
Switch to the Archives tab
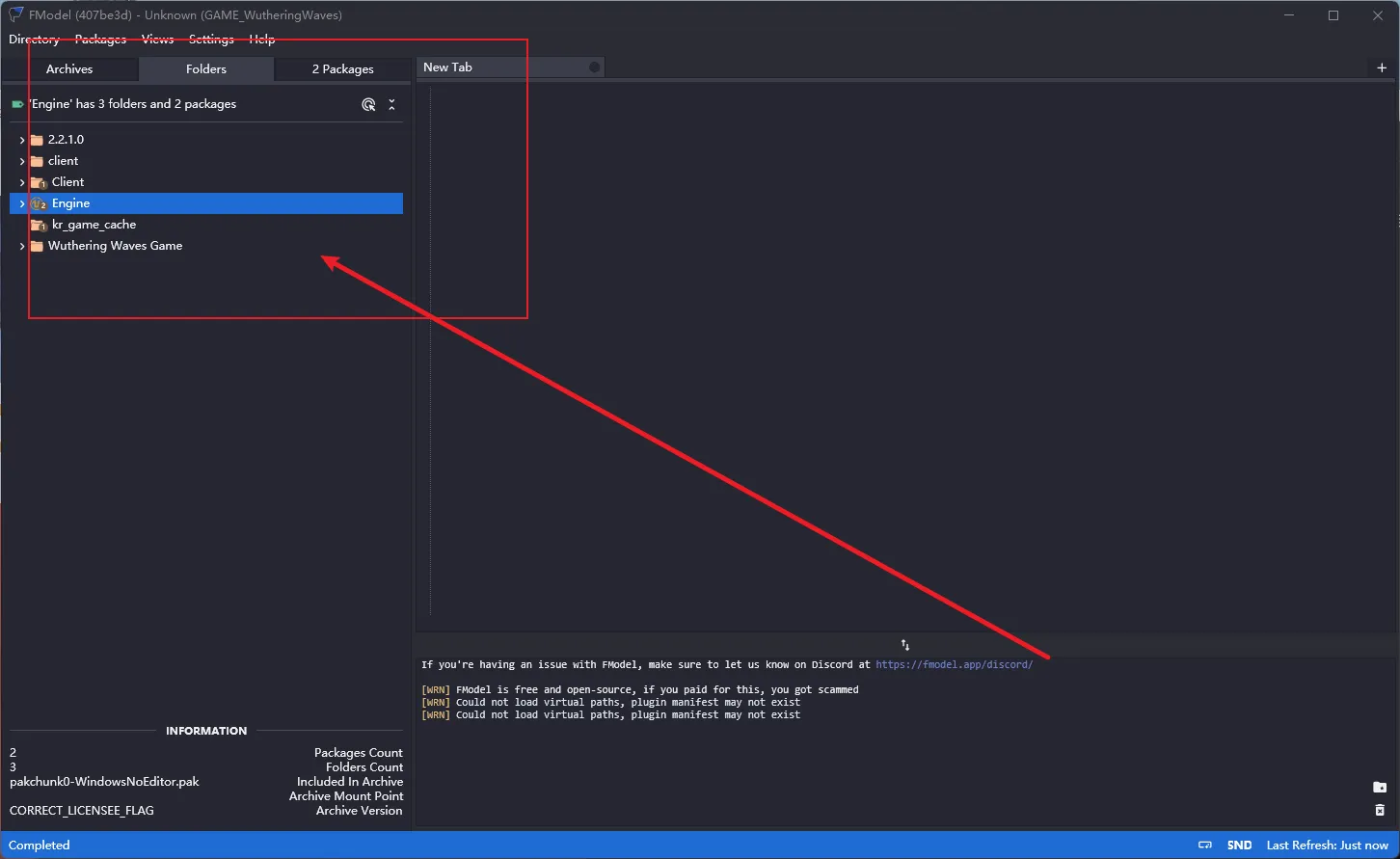[x=69, y=69]
